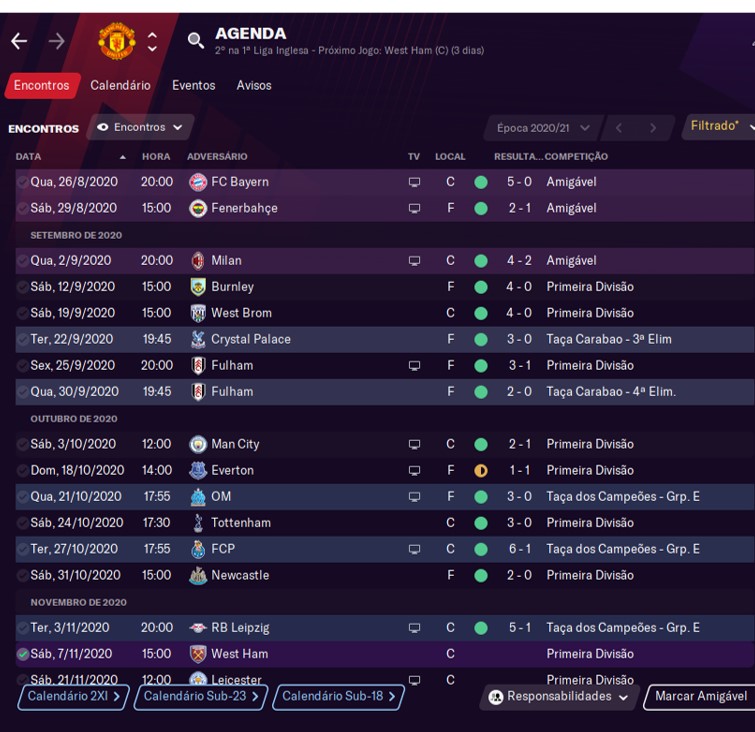Click the search magnifier icon

195,41
